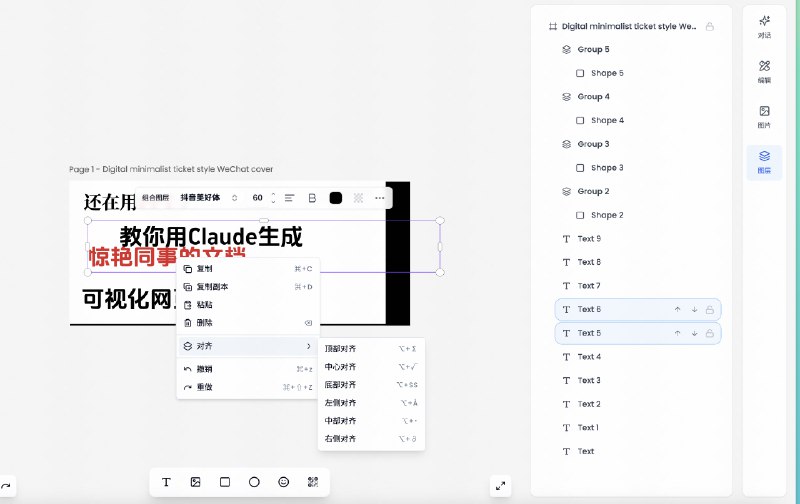Toggle bold in floating text toolbar

click(x=312, y=198)
